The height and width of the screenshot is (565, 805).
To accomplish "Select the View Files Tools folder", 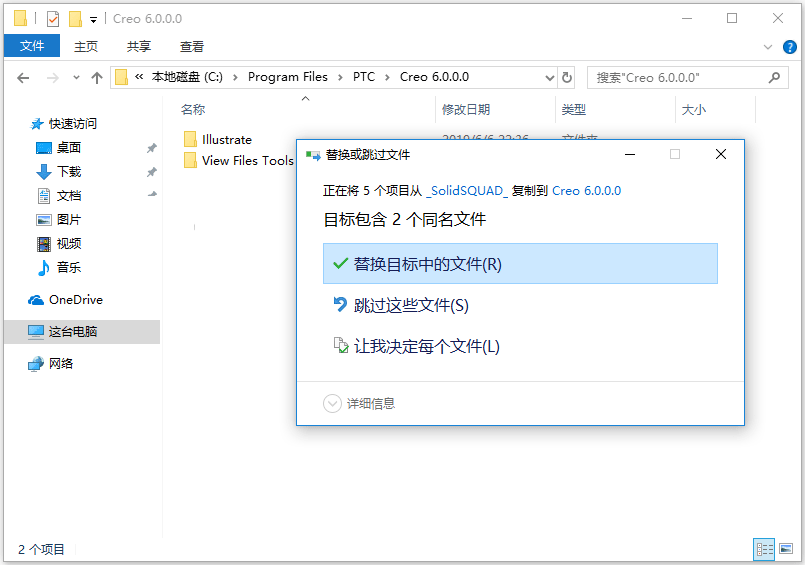I will 239,161.
